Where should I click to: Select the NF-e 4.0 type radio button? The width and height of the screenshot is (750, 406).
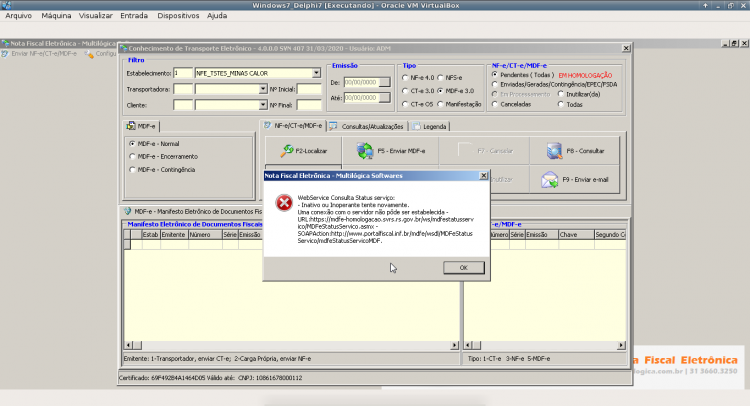(405, 77)
